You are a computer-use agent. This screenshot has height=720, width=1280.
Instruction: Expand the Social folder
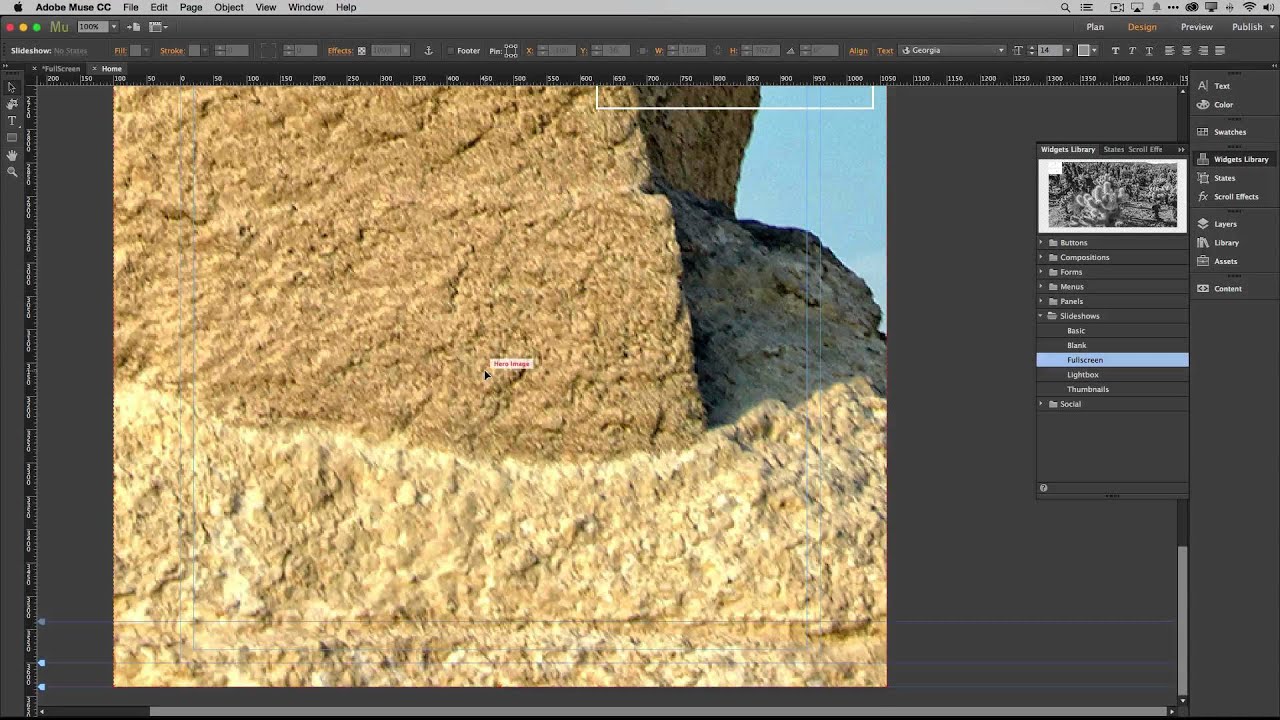pos(1041,404)
